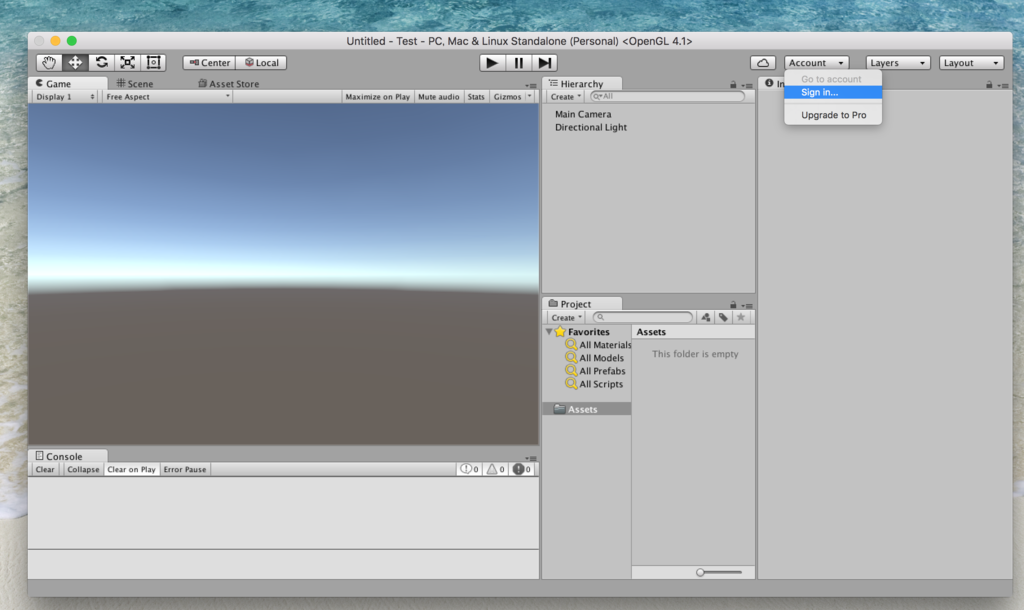Open Console panel options menu
This screenshot has width=1024, height=610.
click(x=531, y=458)
